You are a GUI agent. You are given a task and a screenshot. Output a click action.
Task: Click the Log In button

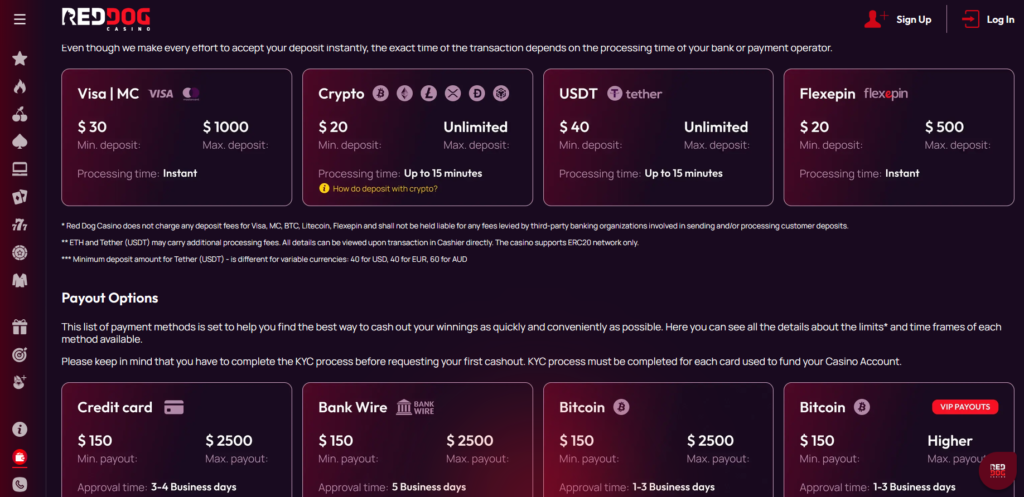point(988,20)
